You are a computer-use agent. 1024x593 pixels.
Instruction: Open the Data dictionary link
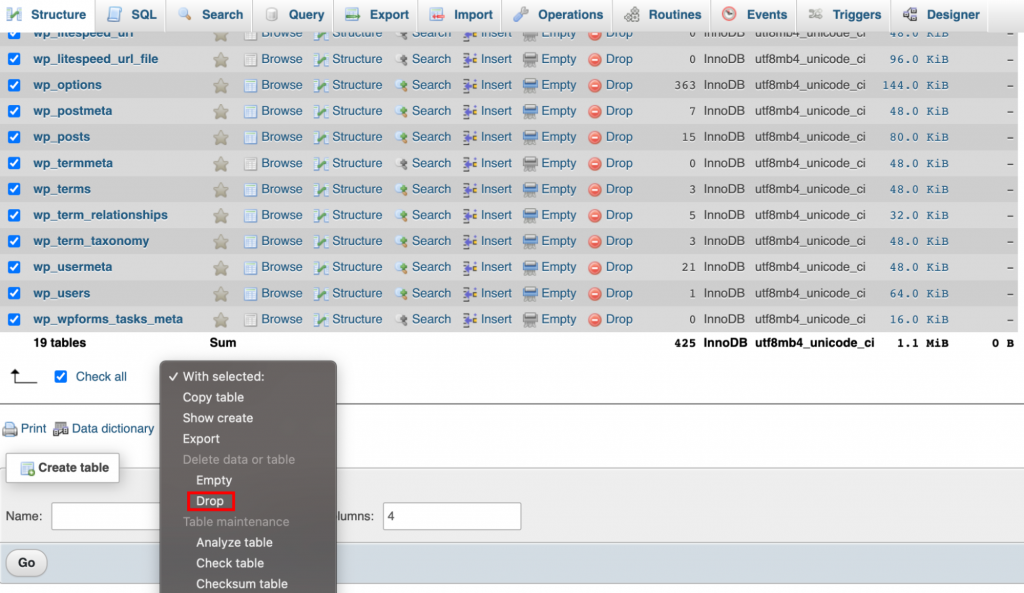coord(113,429)
